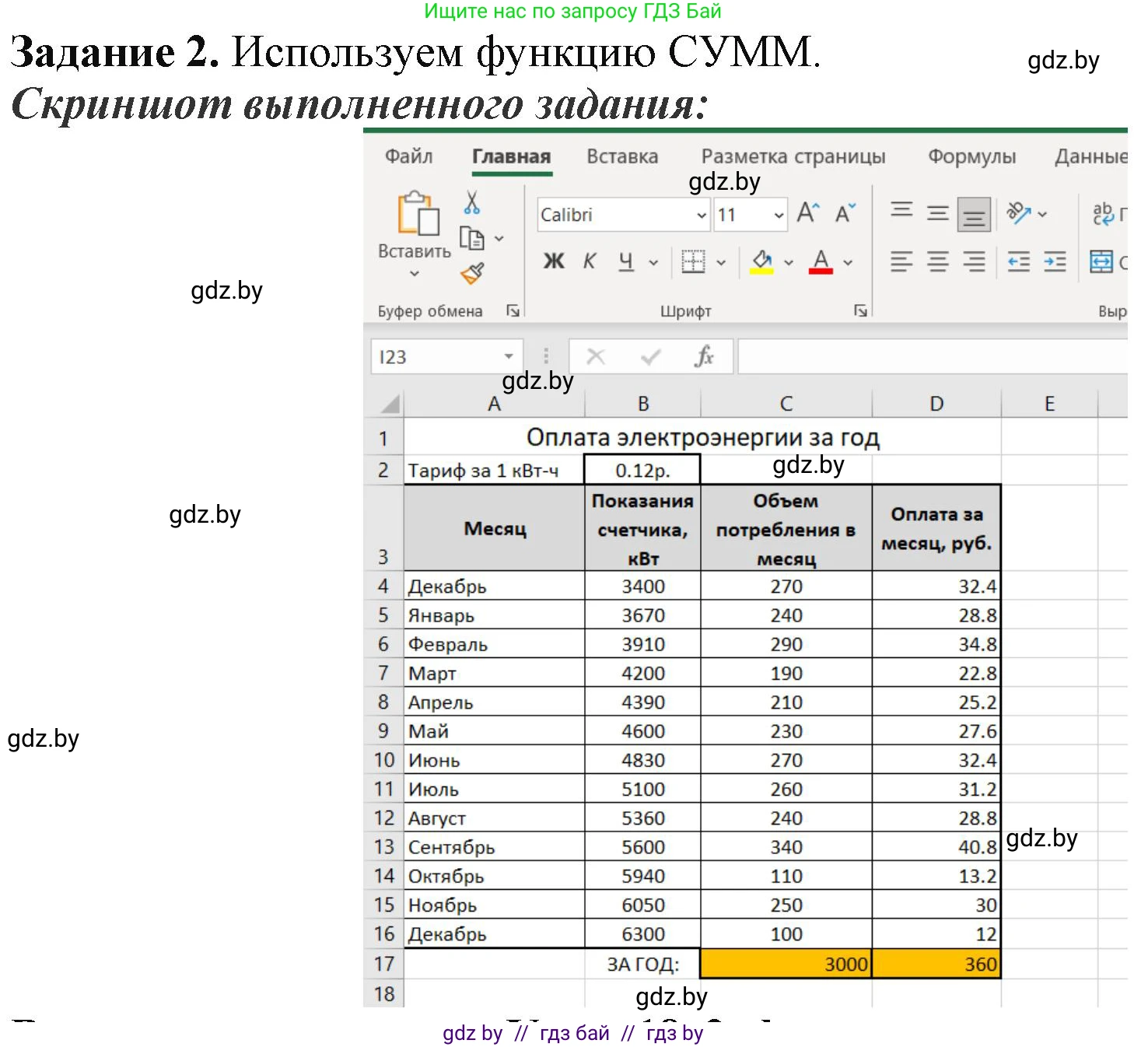Viewport: 1148px width, 1047px height.
Task: Open the Данные tab
Action: coord(1090,156)
